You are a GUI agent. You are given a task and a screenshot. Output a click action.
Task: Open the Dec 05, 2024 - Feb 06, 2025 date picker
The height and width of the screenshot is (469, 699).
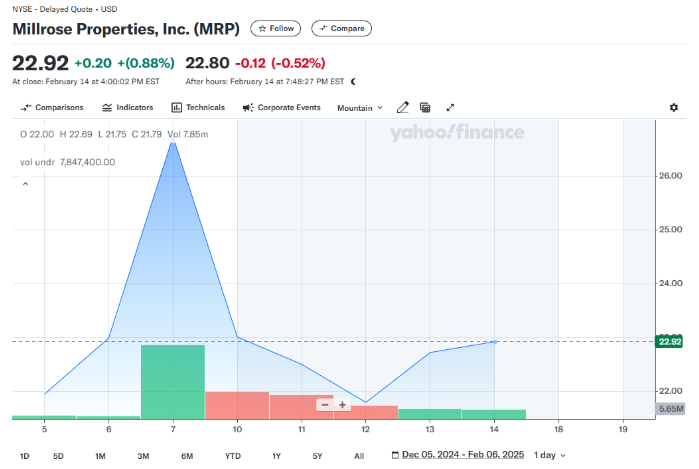pos(463,455)
